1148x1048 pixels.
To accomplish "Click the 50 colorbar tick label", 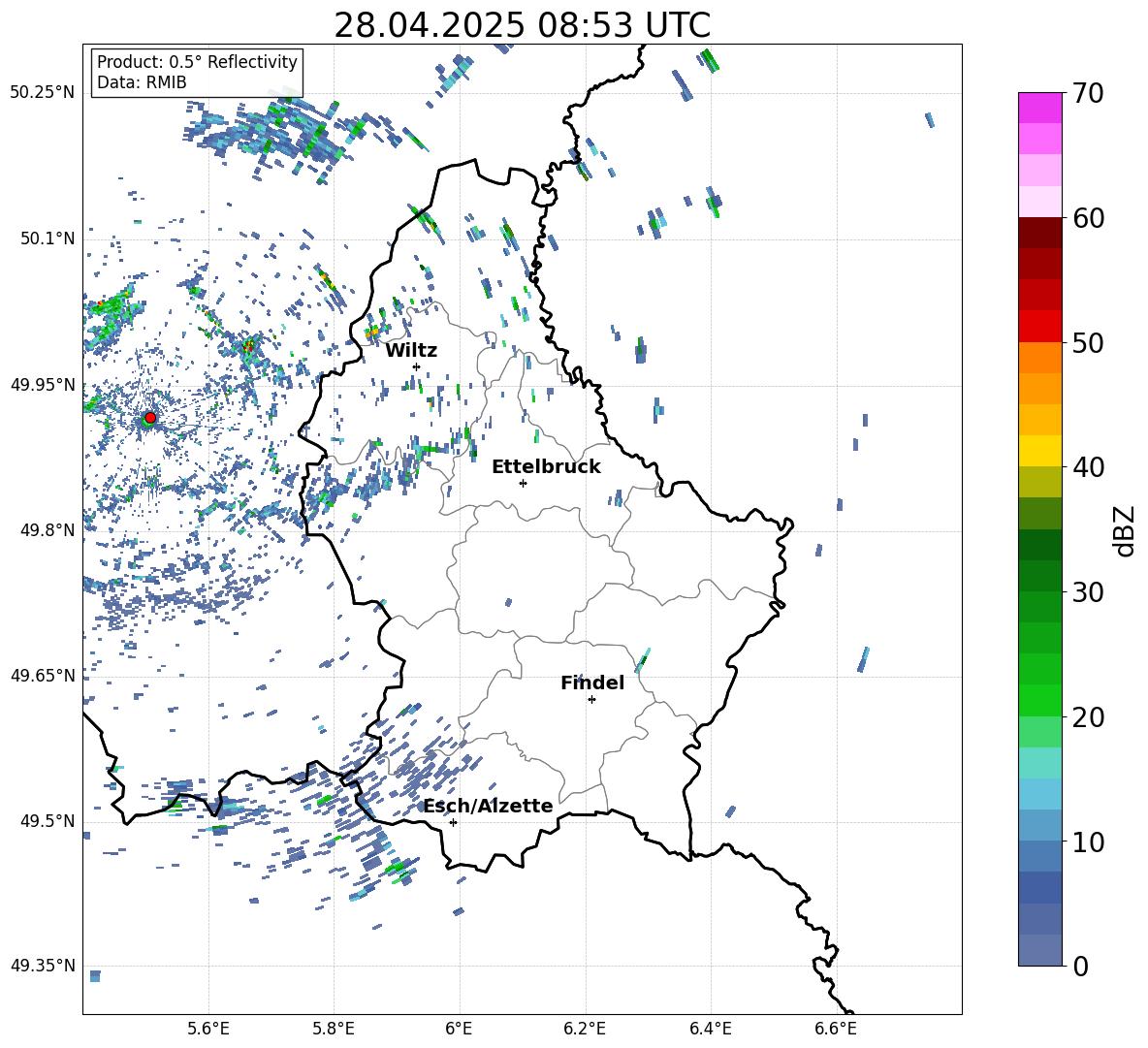I will click(x=1087, y=342).
